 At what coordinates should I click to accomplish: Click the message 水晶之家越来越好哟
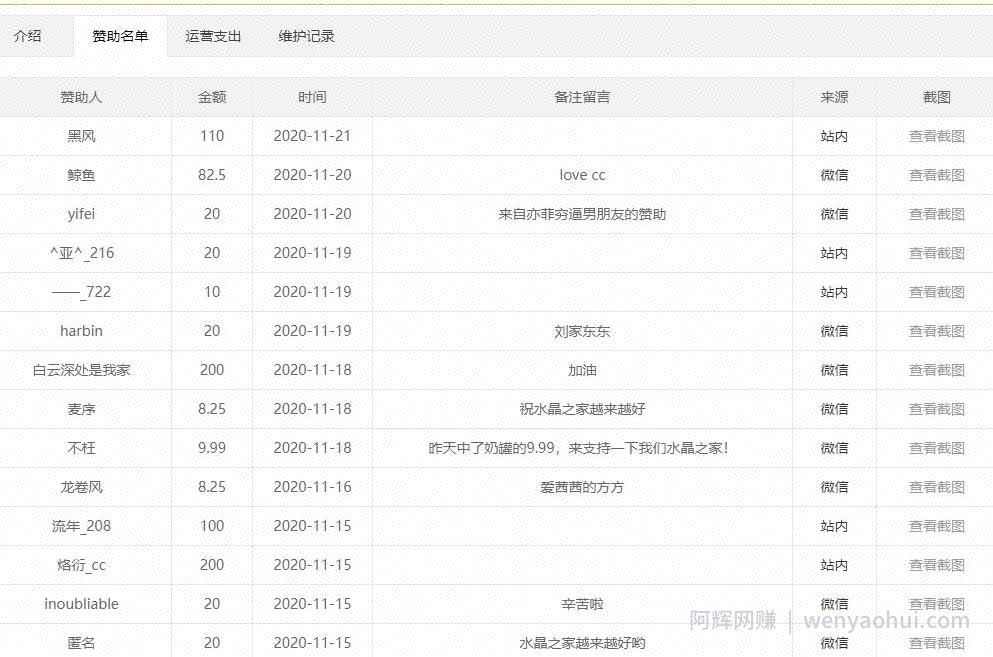coord(582,643)
